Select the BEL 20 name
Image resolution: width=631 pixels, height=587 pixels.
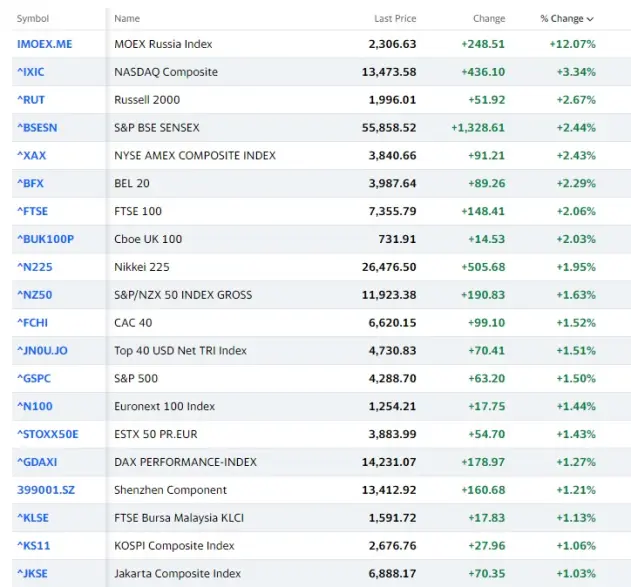click(132, 183)
